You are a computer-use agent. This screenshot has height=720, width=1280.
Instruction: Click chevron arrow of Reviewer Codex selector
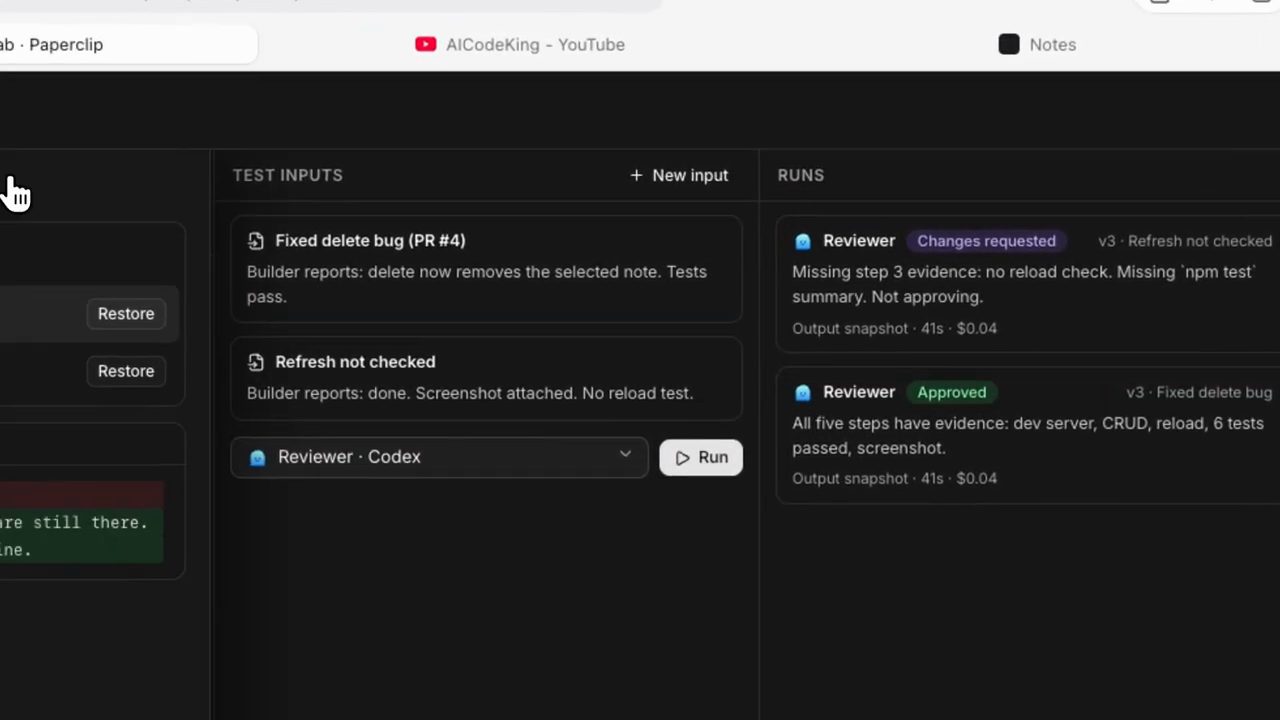click(x=625, y=454)
